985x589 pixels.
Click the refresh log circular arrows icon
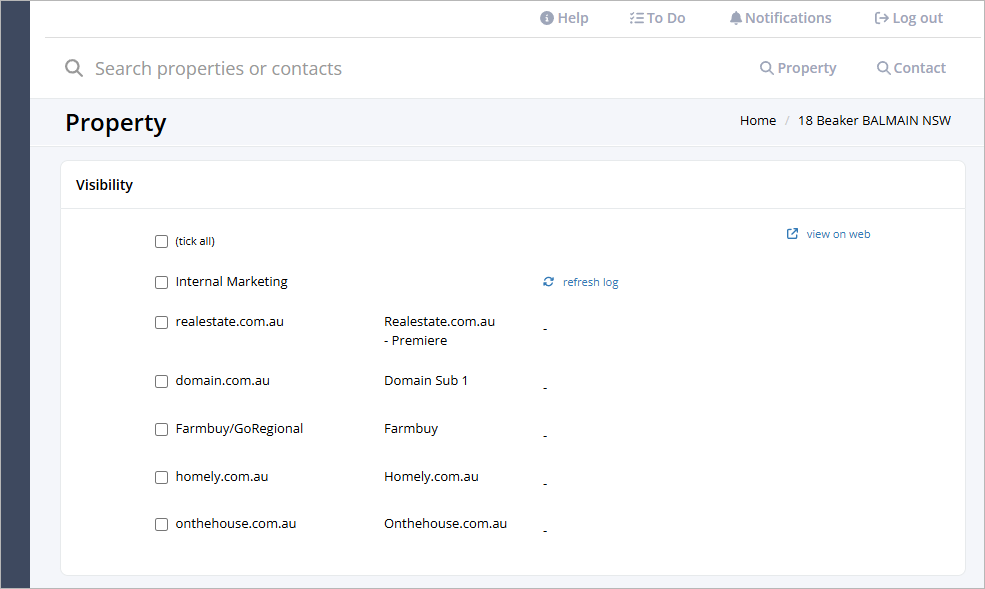coord(548,282)
